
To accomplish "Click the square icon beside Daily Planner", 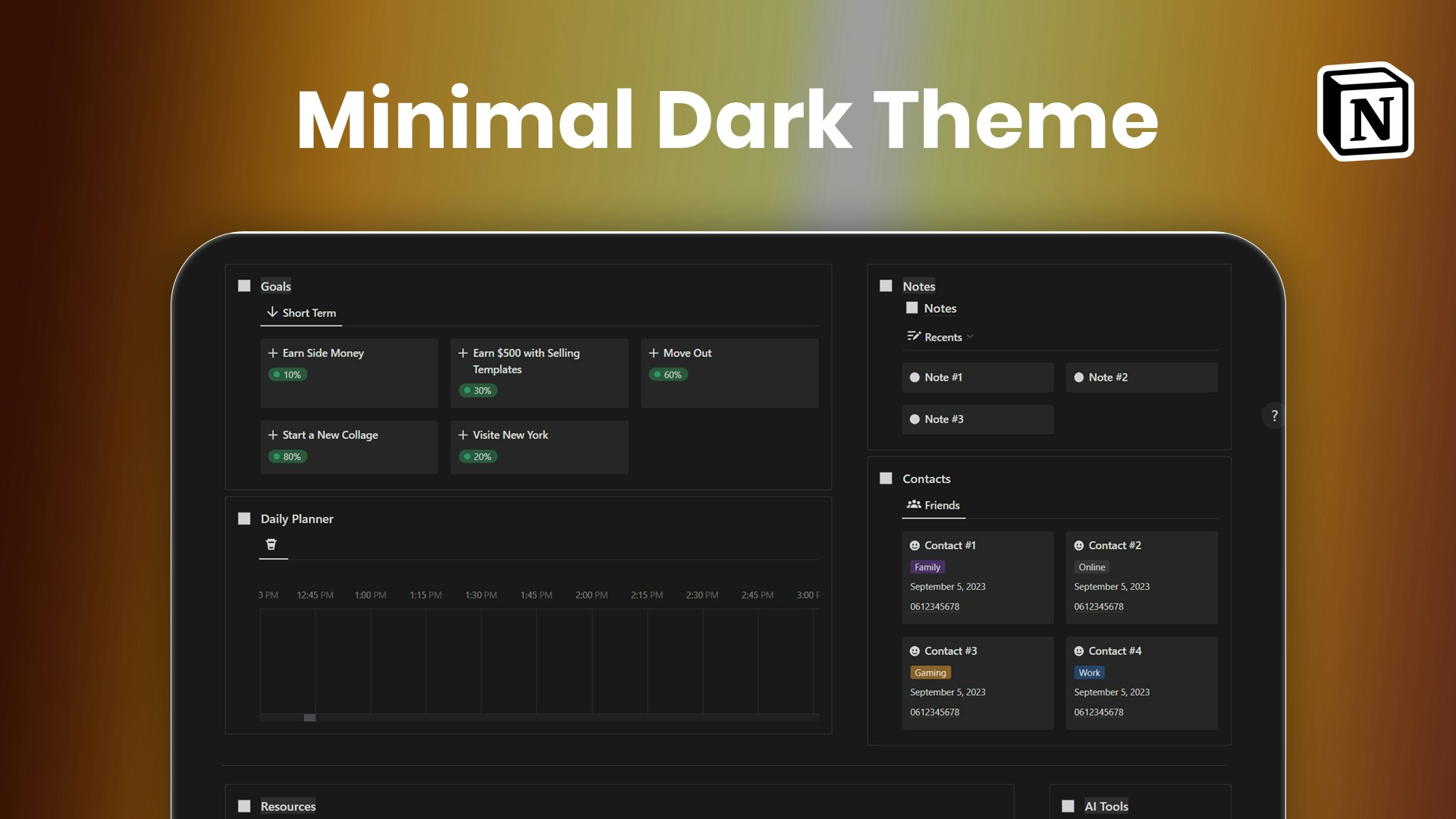I will 244,519.
